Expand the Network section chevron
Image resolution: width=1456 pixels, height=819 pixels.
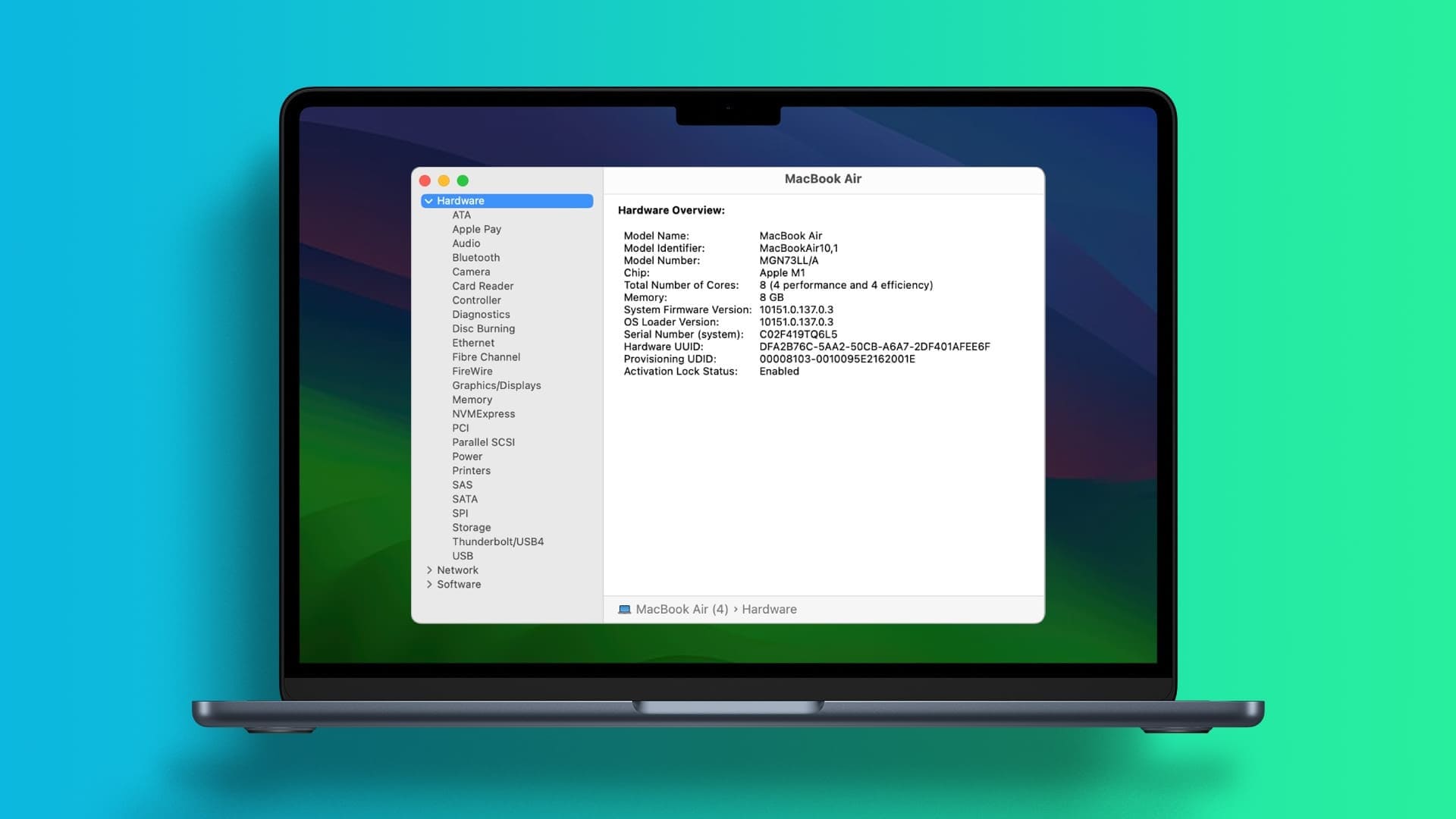click(x=429, y=570)
